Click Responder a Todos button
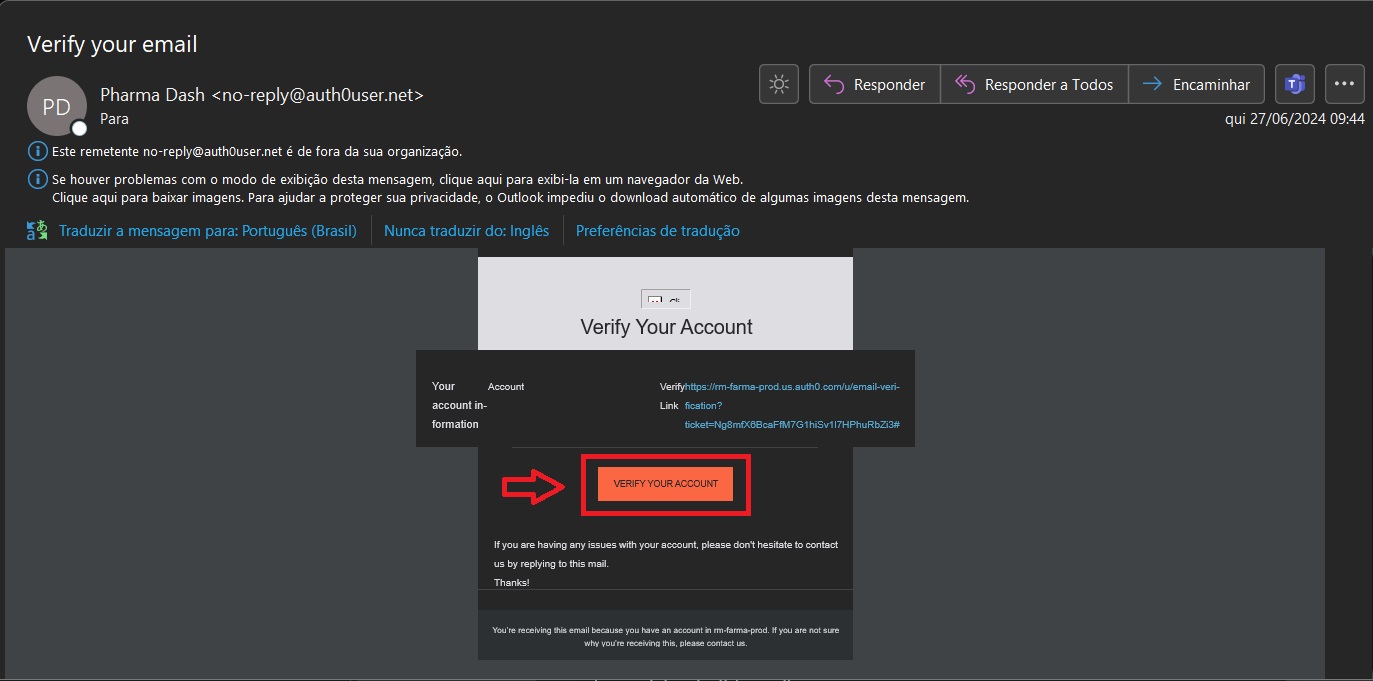The width and height of the screenshot is (1373, 681). pos(1034,85)
